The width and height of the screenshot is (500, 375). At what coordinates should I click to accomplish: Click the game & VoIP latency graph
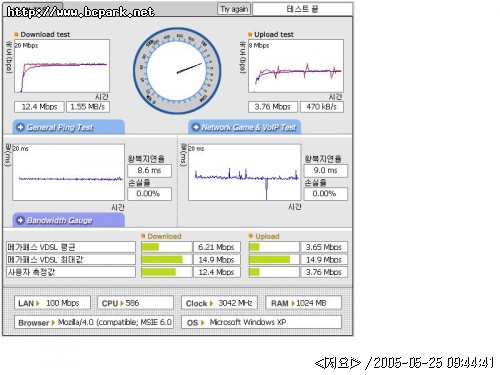click(245, 172)
